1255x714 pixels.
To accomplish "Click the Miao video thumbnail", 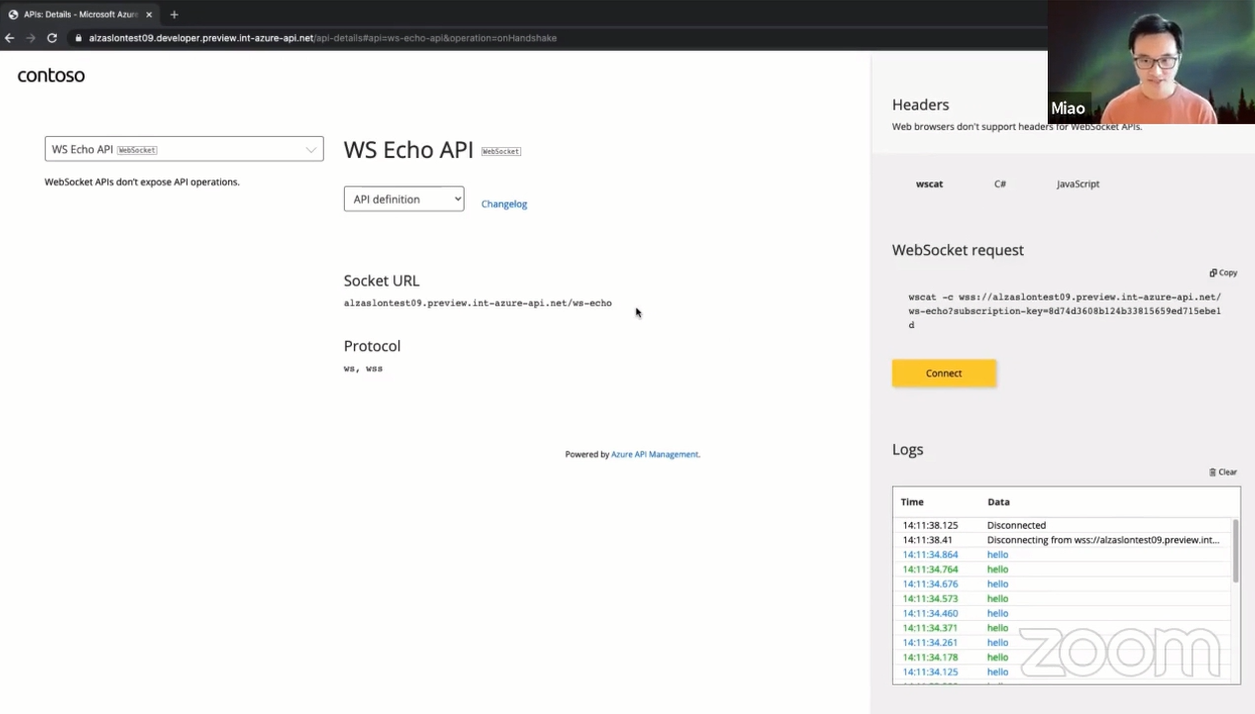I will [1151, 62].
